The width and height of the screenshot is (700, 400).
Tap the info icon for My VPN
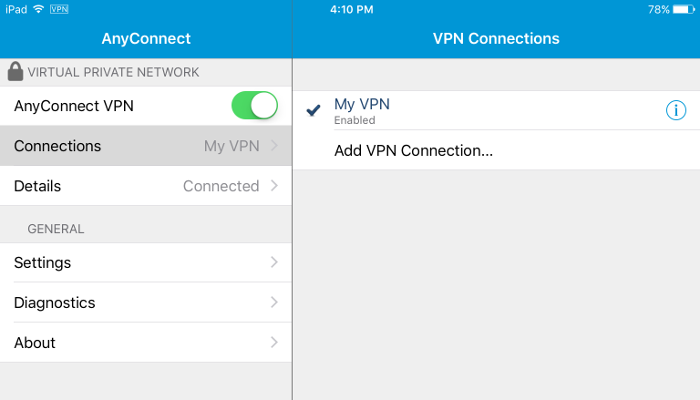pyautogui.click(x=675, y=110)
